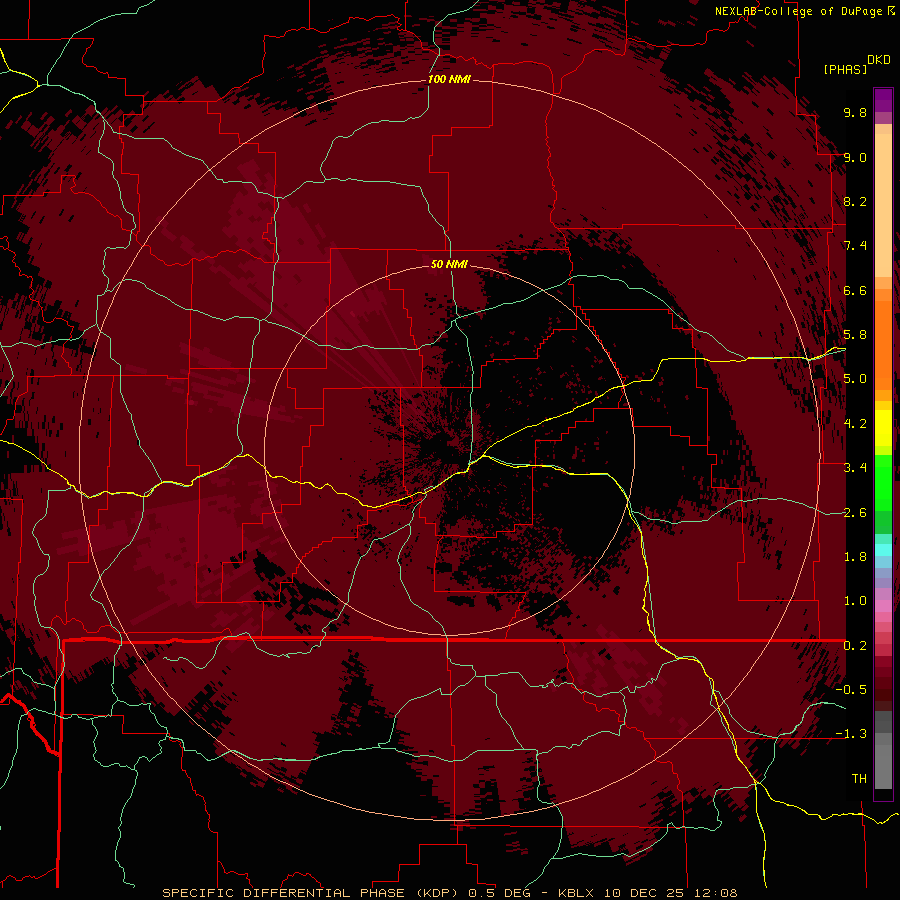Viewport: 900px width, 900px height.
Task: Click the 2.6 legend scale value
Action: pyautogui.click(x=855, y=513)
